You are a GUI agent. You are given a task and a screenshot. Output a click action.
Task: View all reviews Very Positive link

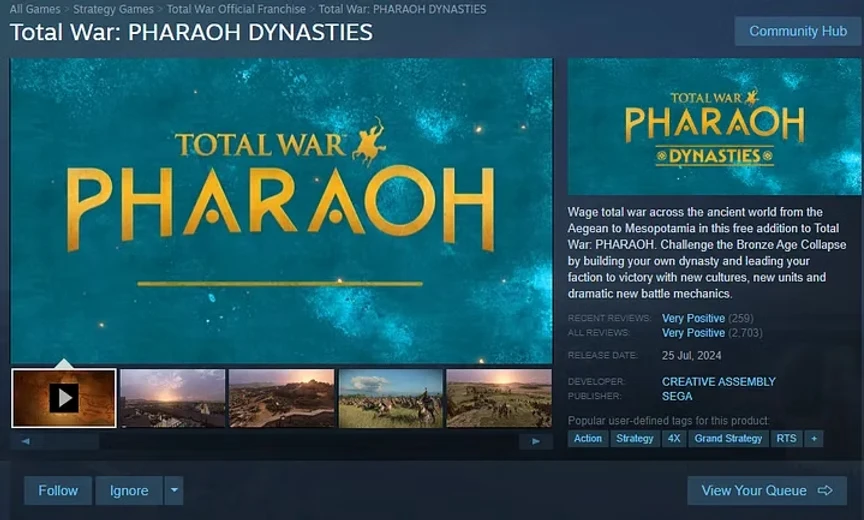tap(693, 333)
